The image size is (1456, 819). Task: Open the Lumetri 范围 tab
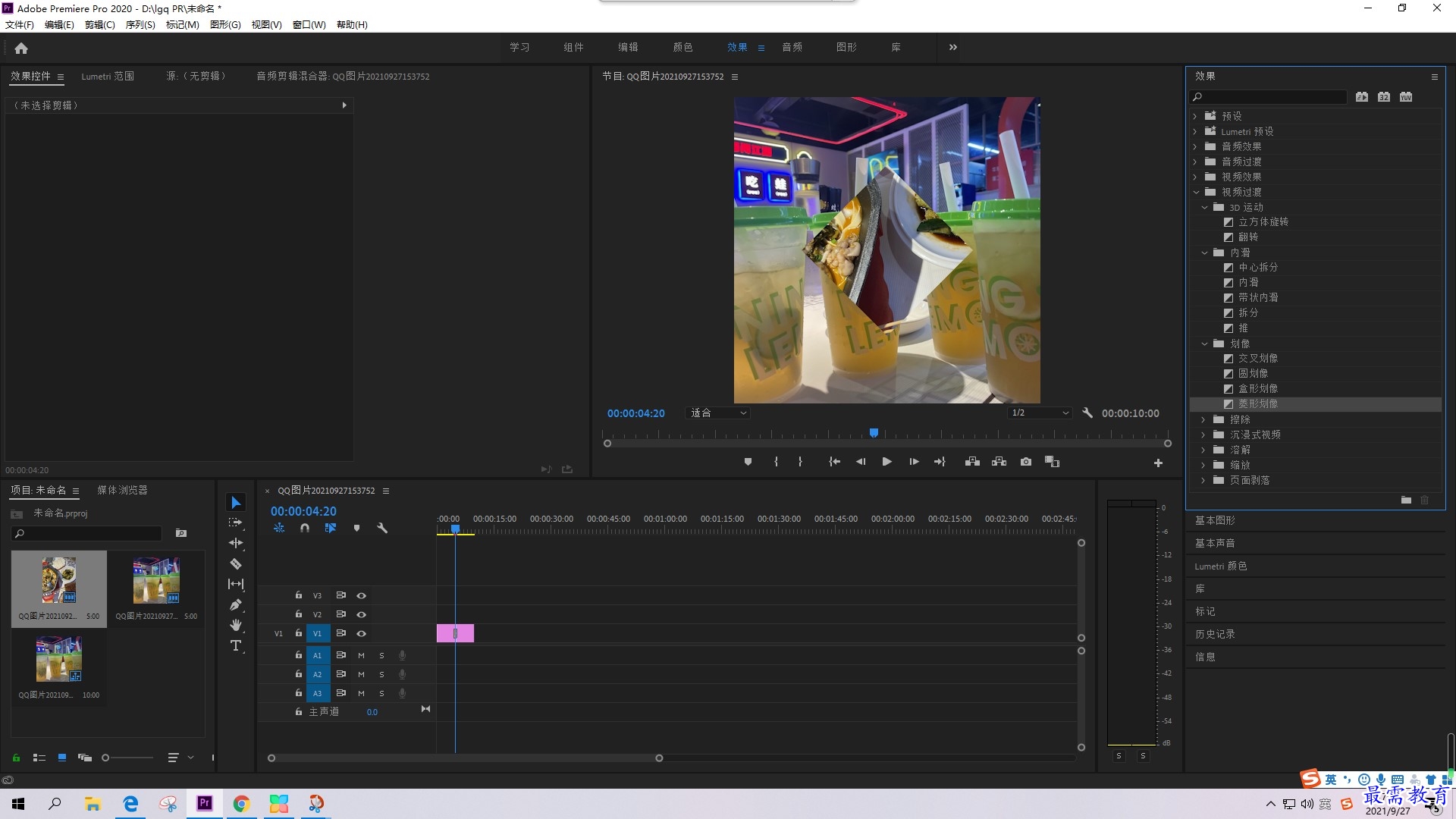tap(108, 76)
